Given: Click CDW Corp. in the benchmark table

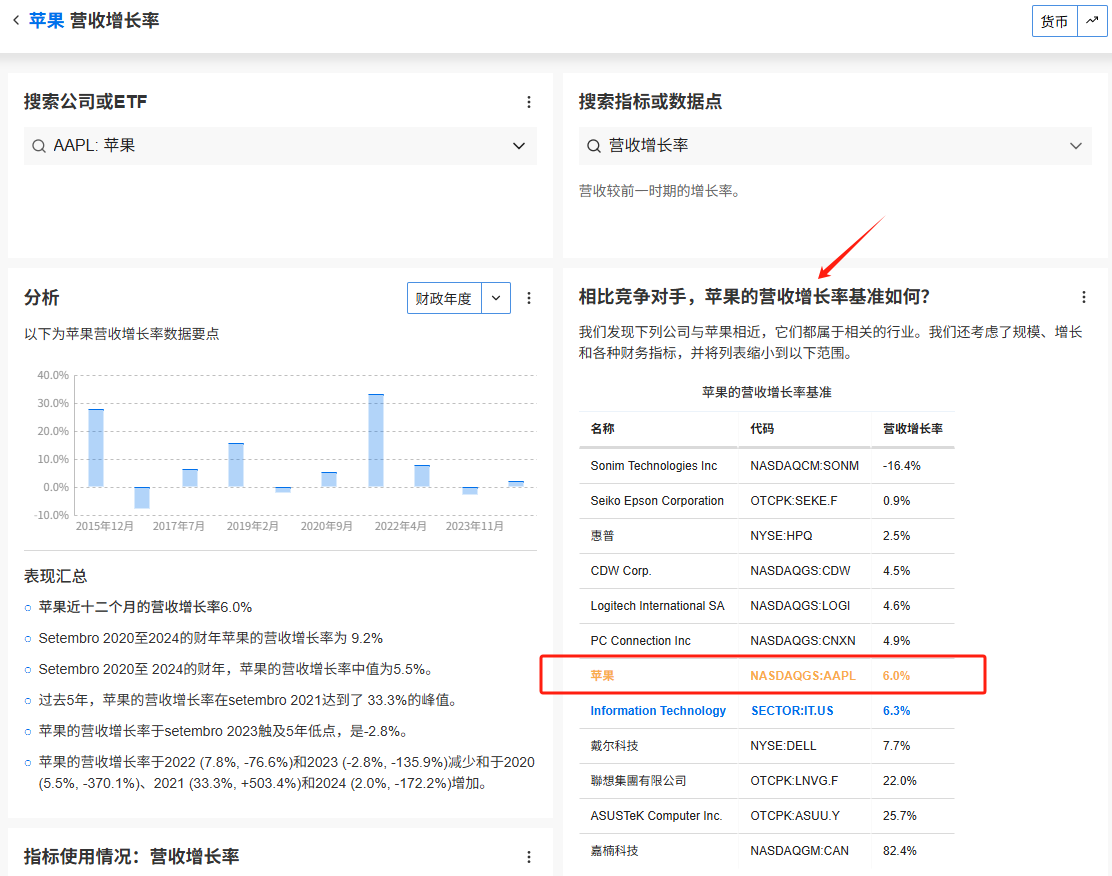Looking at the screenshot, I should pos(621,571).
